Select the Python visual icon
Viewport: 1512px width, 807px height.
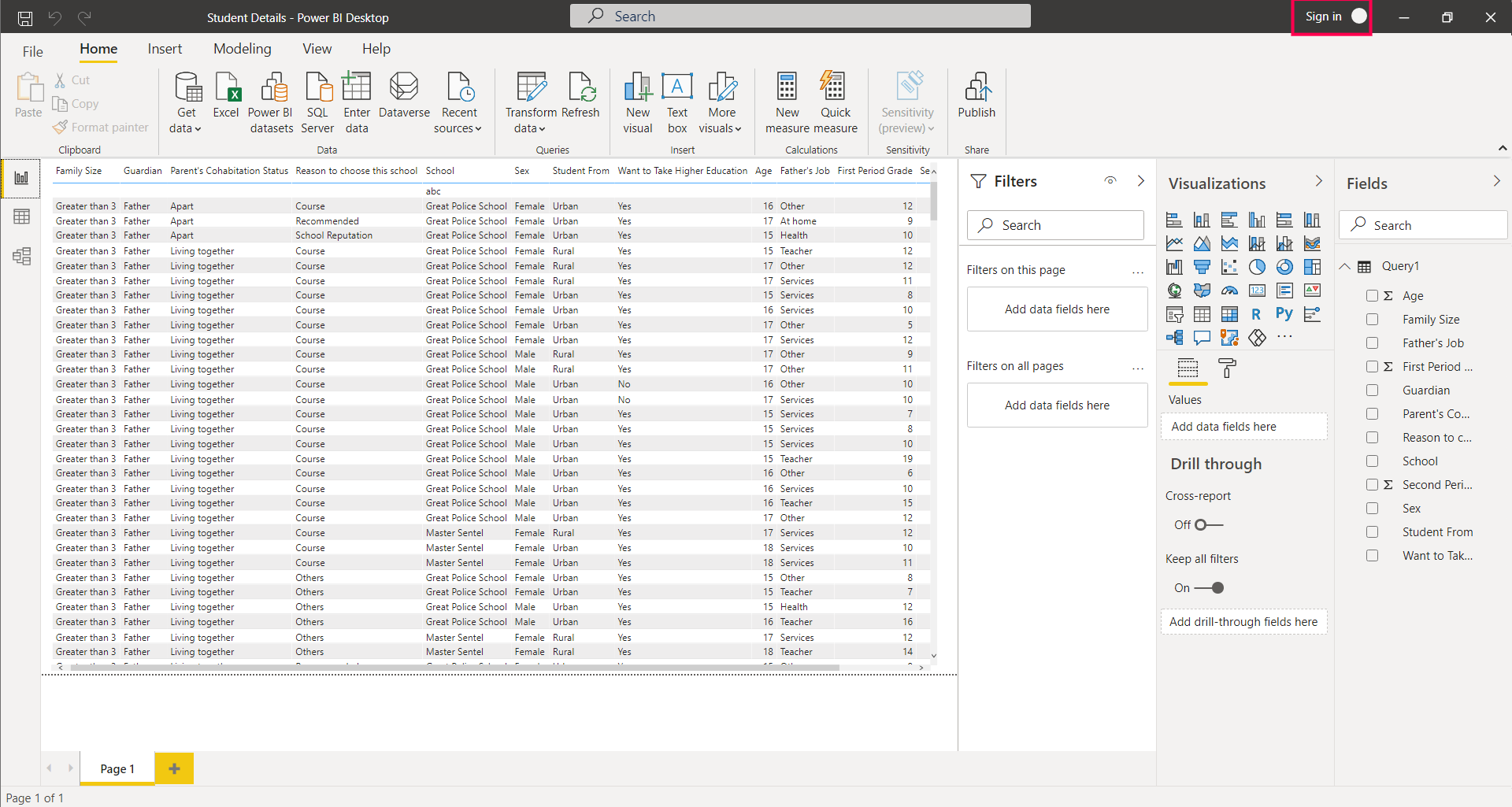pyautogui.click(x=1284, y=314)
